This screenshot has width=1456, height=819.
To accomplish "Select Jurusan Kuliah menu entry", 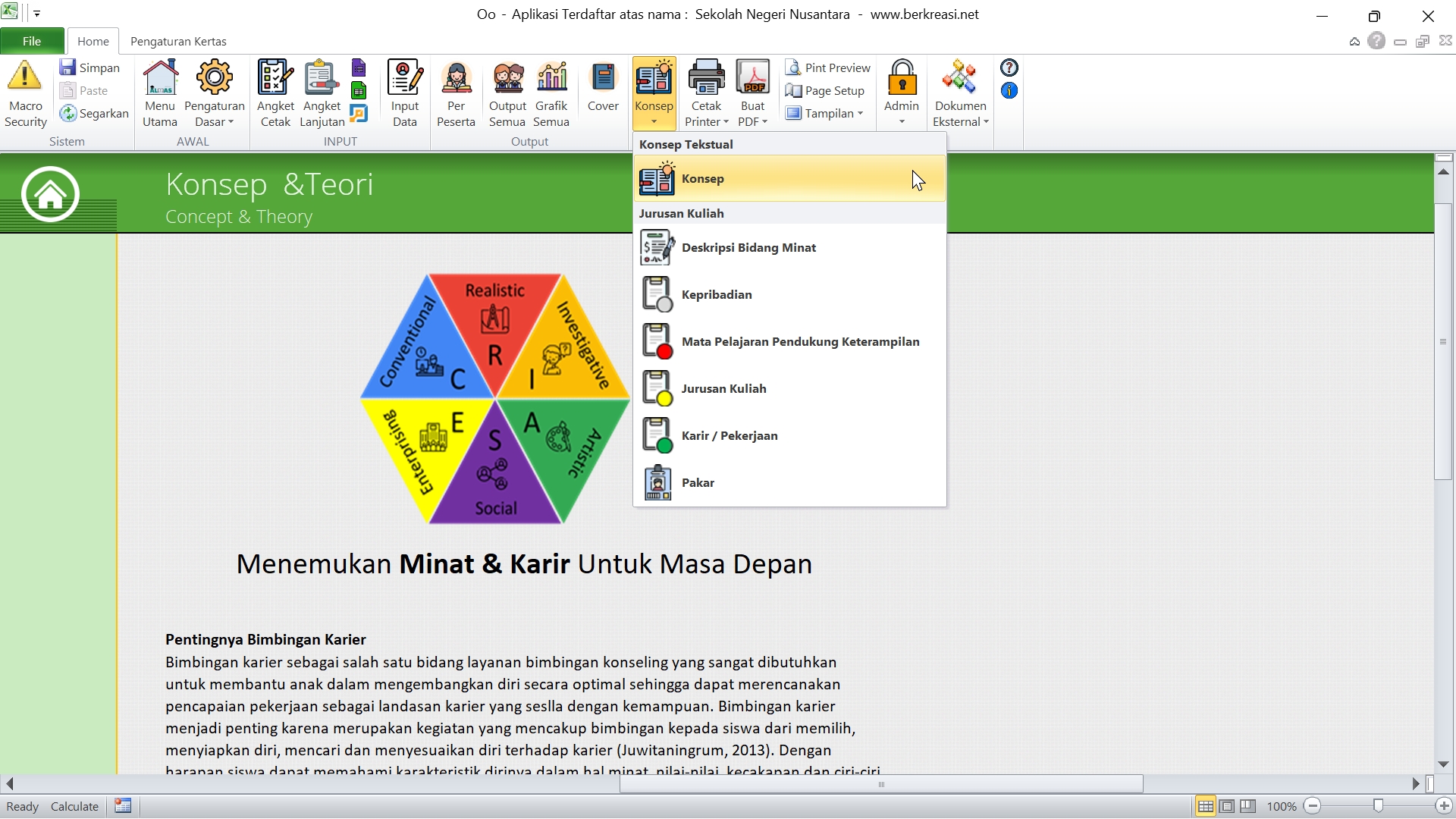I will (x=723, y=388).
